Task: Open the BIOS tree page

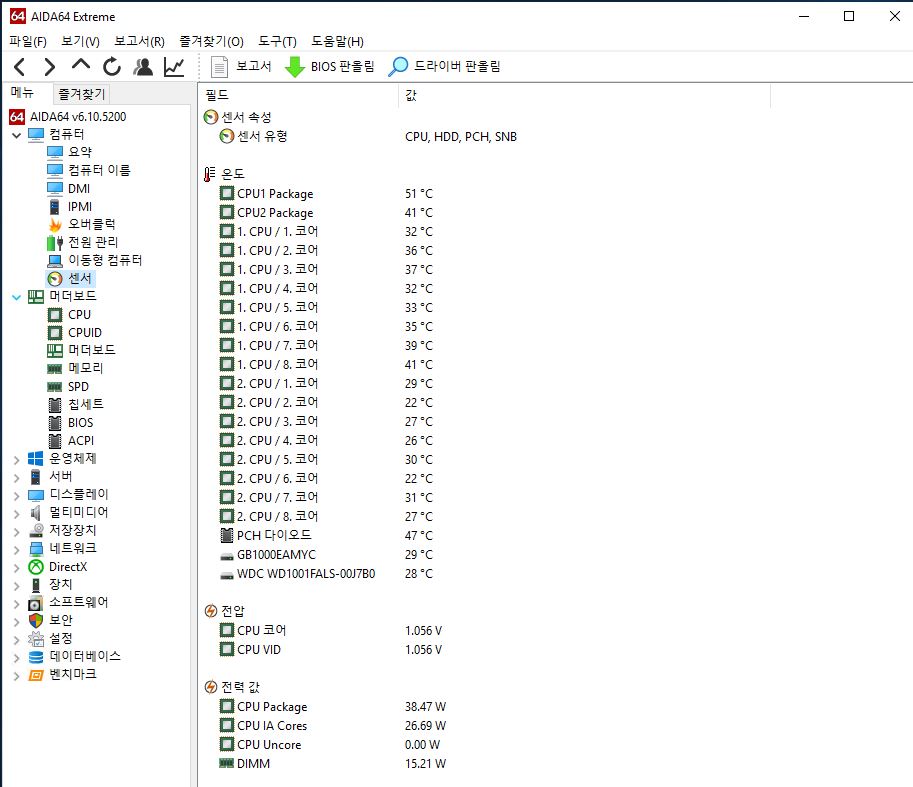Action: pos(70,423)
